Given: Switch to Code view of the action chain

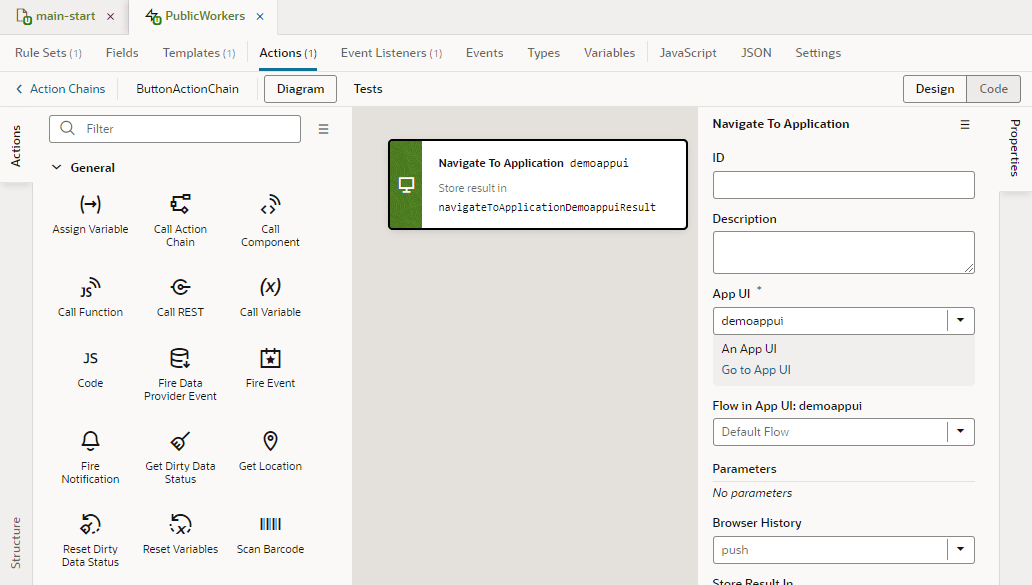Looking at the screenshot, I should pyautogui.click(x=993, y=88).
